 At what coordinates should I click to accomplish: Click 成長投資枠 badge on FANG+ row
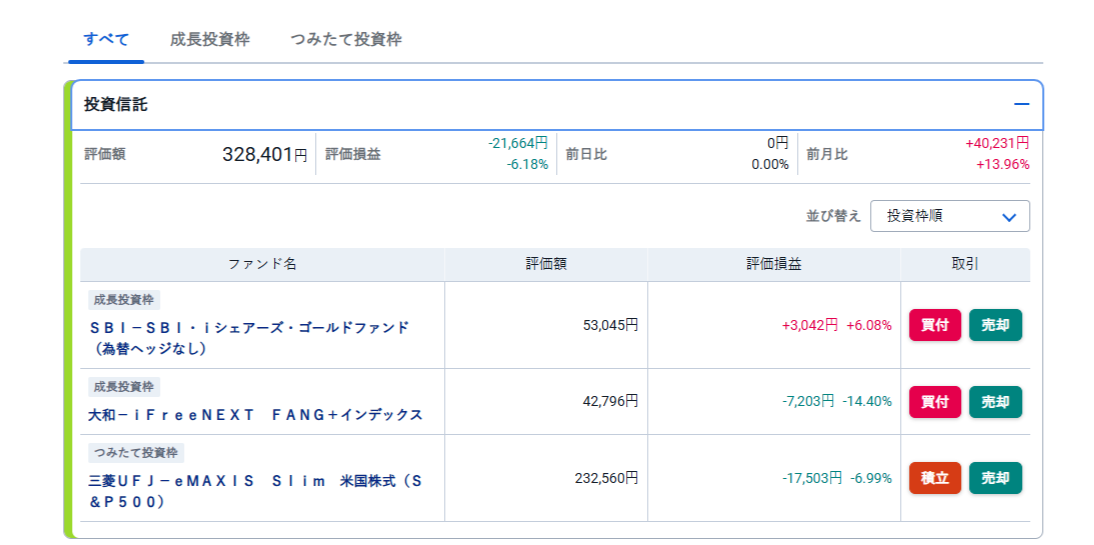124,387
